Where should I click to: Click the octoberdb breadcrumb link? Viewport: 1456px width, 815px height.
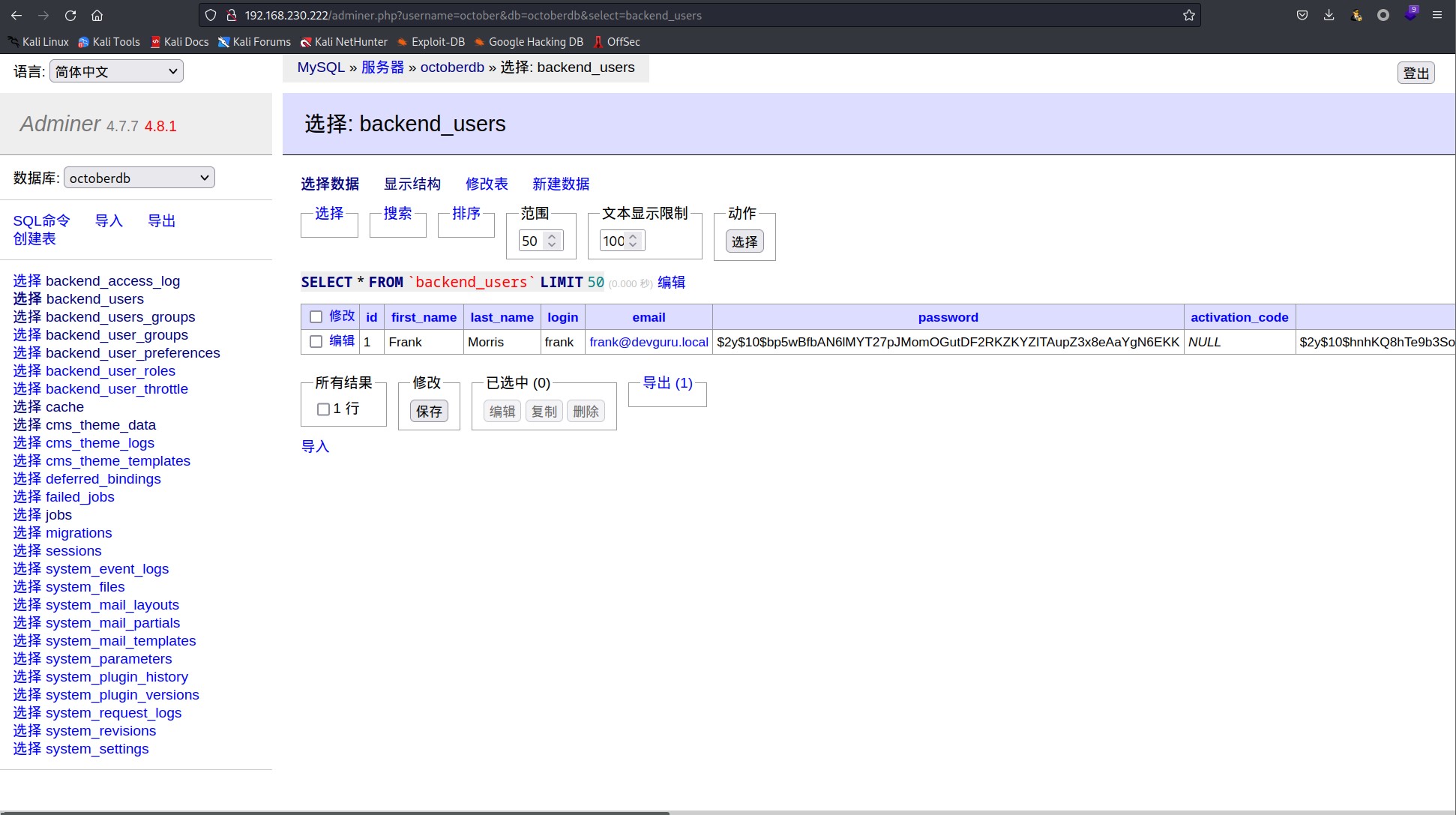pyautogui.click(x=452, y=67)
